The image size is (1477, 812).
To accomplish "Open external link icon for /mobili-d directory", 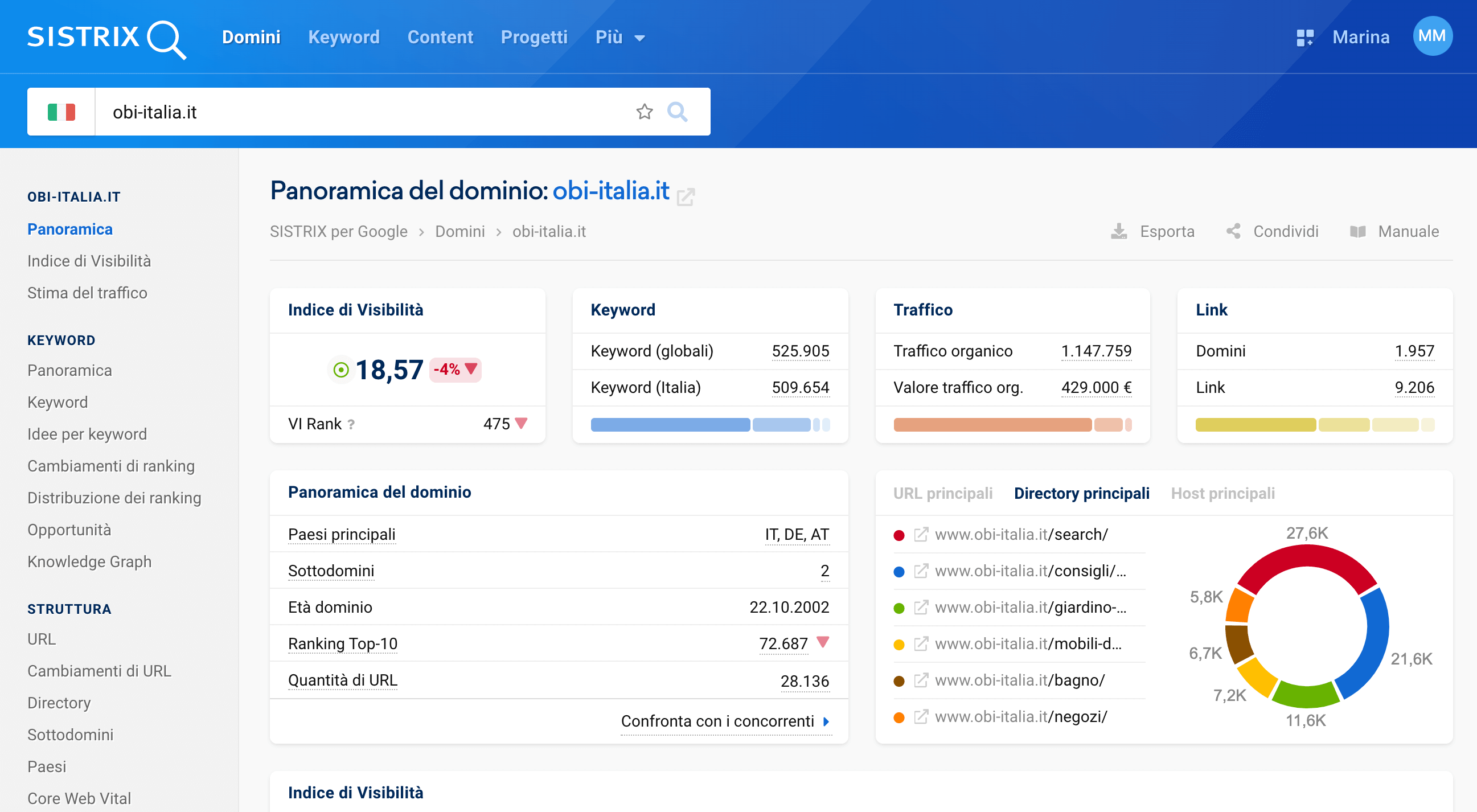I will coord(921,644).
